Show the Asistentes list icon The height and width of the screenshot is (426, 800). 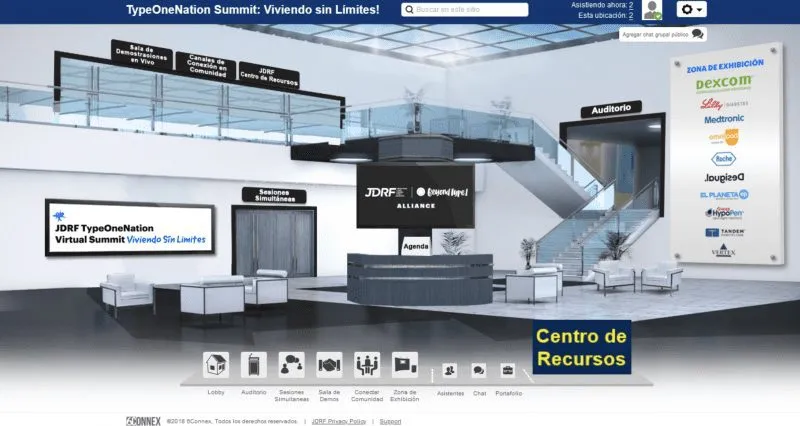point(449,370)
